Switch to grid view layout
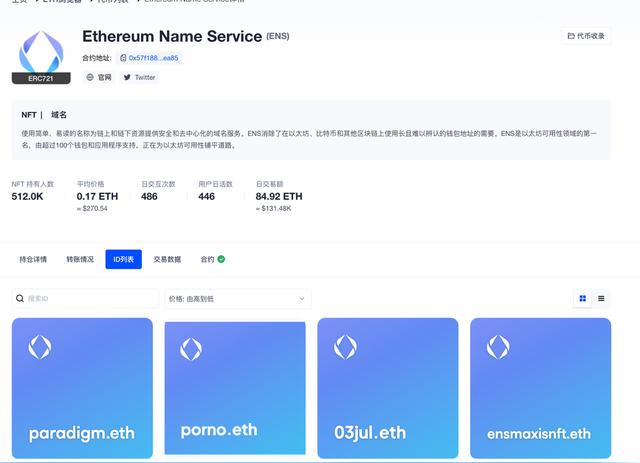This screenshot has height=463, width=640. pos(582,298)
